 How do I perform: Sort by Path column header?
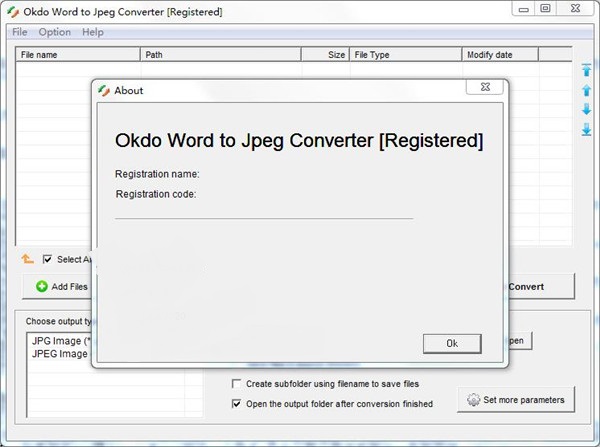point(221,55)
